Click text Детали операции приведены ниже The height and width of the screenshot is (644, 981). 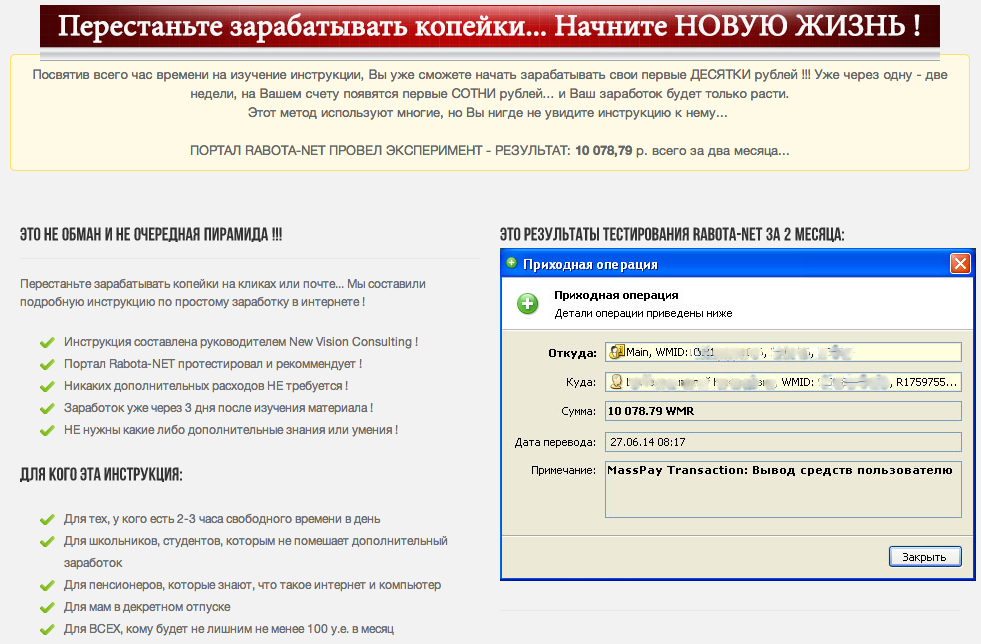pos(643,313)
